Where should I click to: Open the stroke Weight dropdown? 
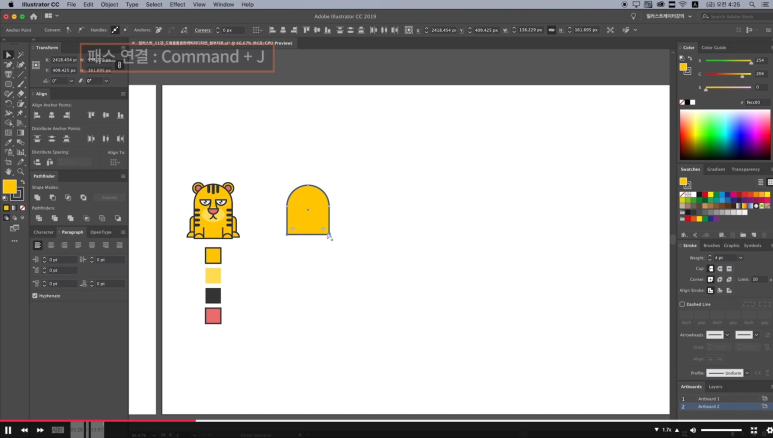point(740,258)
